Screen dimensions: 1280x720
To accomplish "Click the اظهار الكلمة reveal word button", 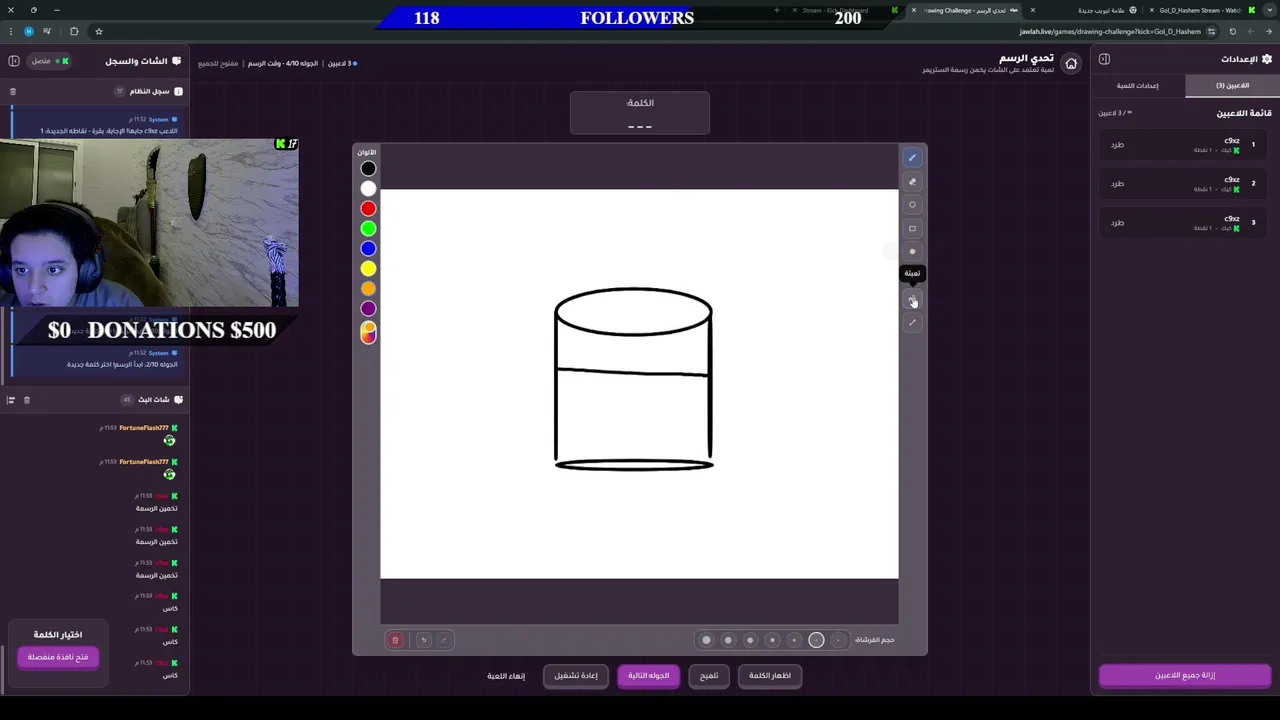I will point(770,676).
